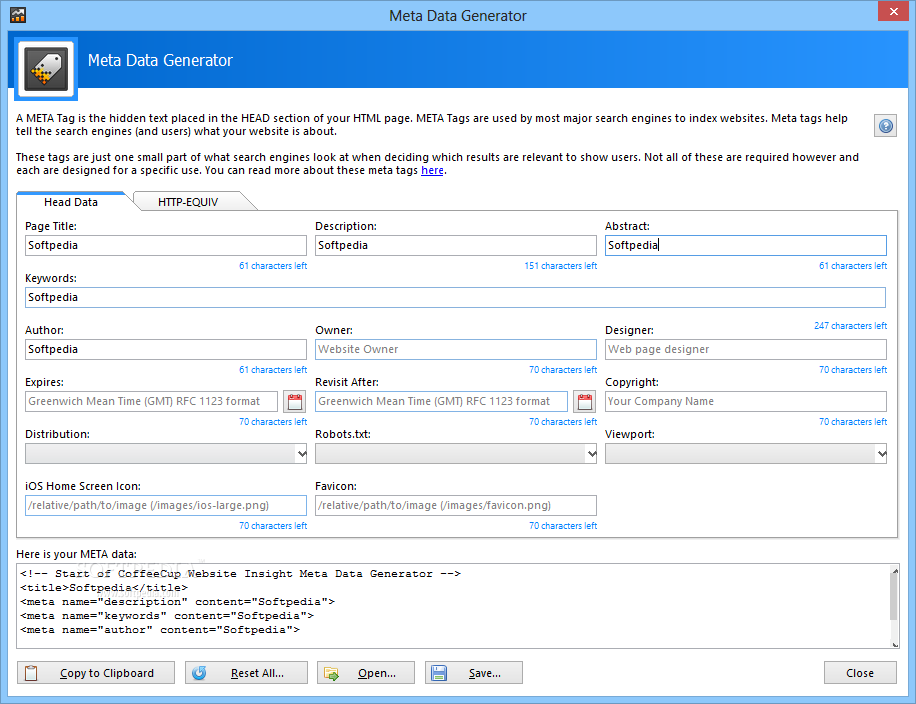This screenshot has height=704, width=916.
Task: Open the Revisit After calendar picker icon
Action: click(x=585, y=401)
